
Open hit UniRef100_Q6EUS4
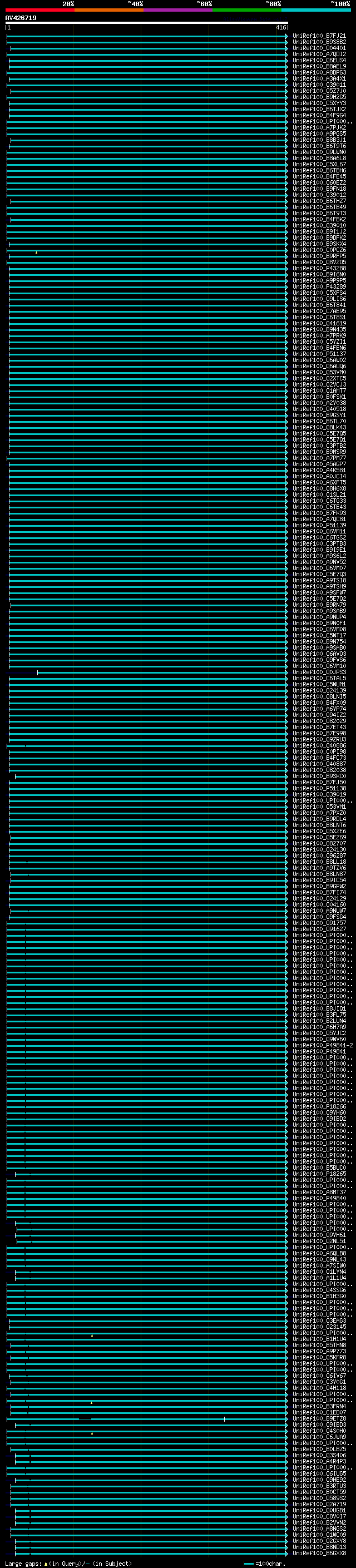(x=319, y=60)
